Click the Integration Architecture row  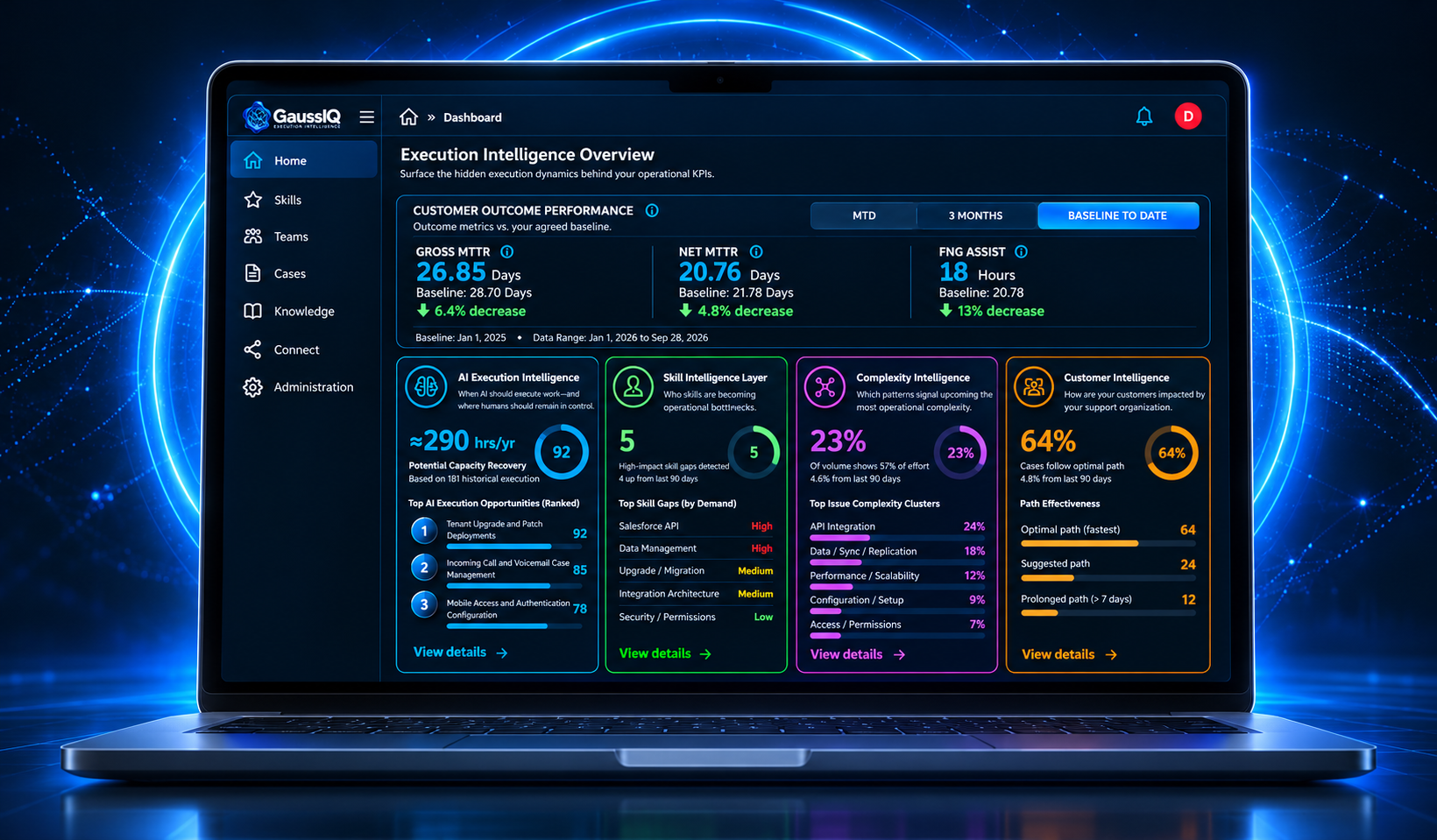click(696, 594)
